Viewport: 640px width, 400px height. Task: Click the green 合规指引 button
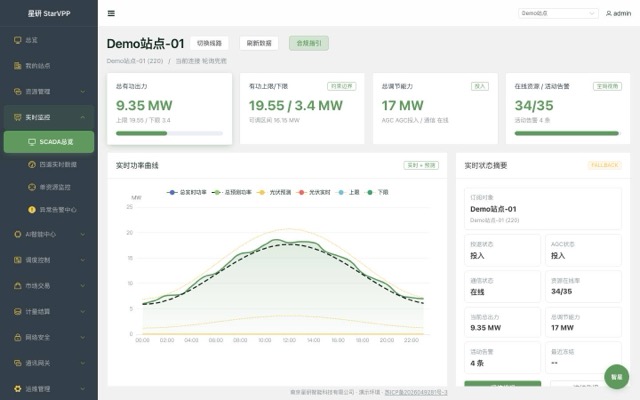[309, 43]
